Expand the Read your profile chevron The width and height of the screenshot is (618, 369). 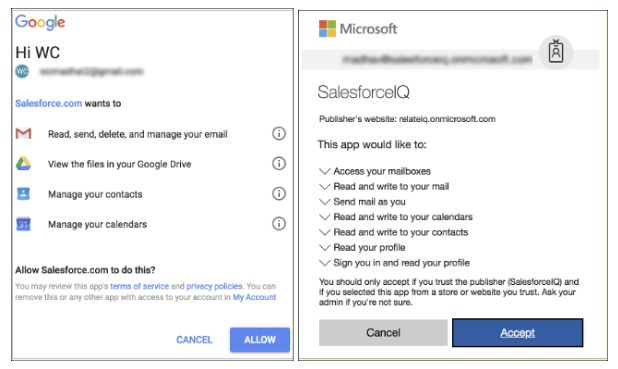[x=324, y=248]
